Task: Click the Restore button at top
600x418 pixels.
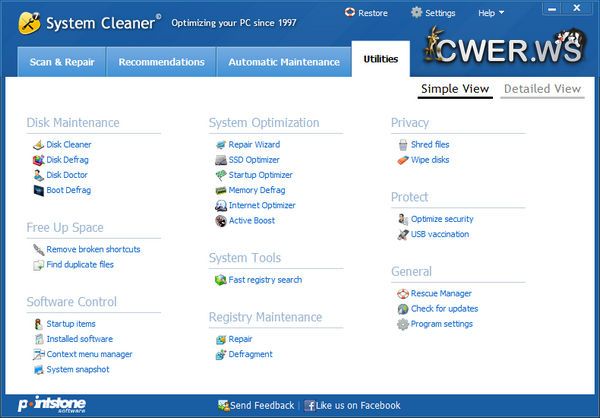Action: click(365, 13)
